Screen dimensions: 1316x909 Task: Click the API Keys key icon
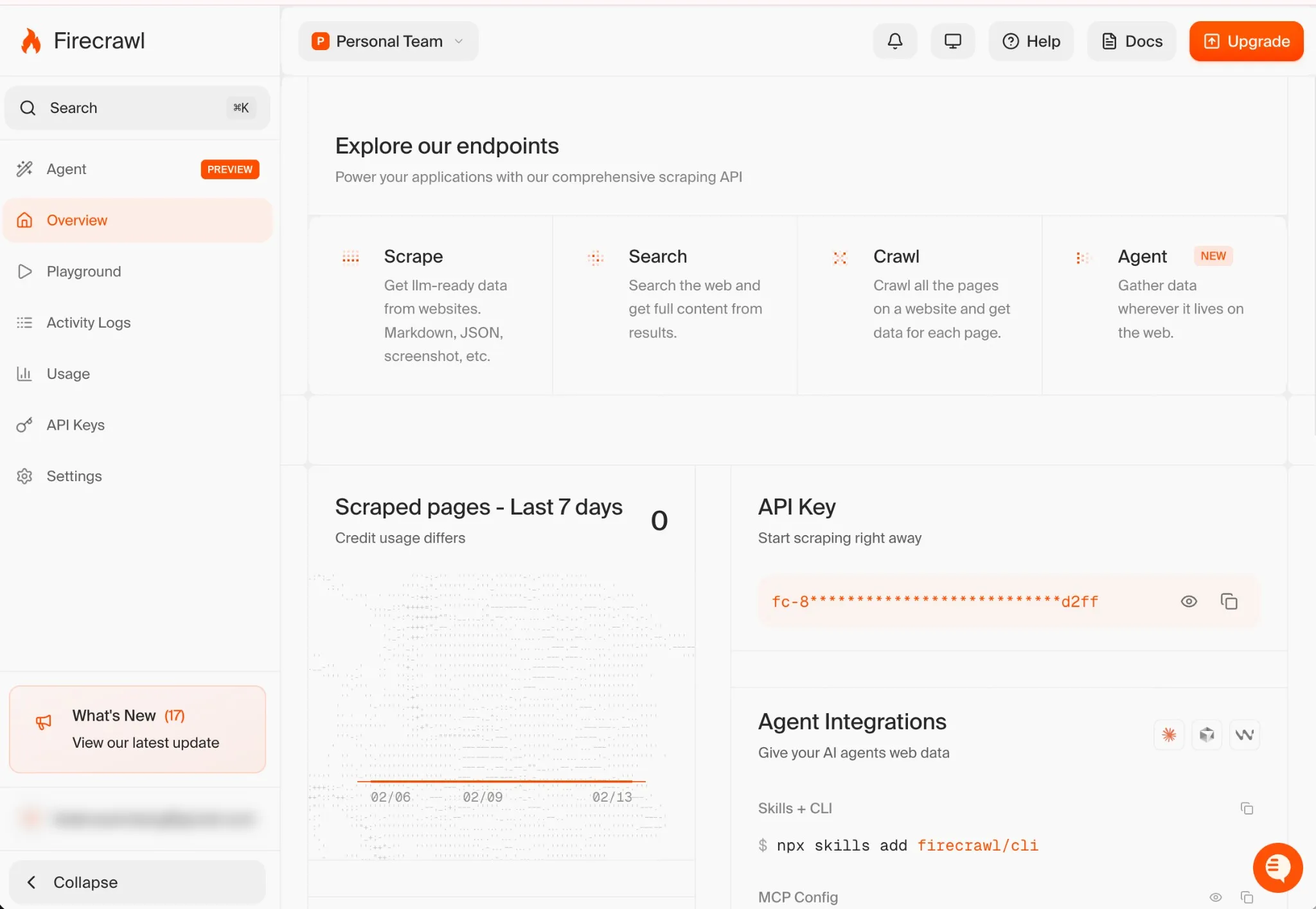24,425
